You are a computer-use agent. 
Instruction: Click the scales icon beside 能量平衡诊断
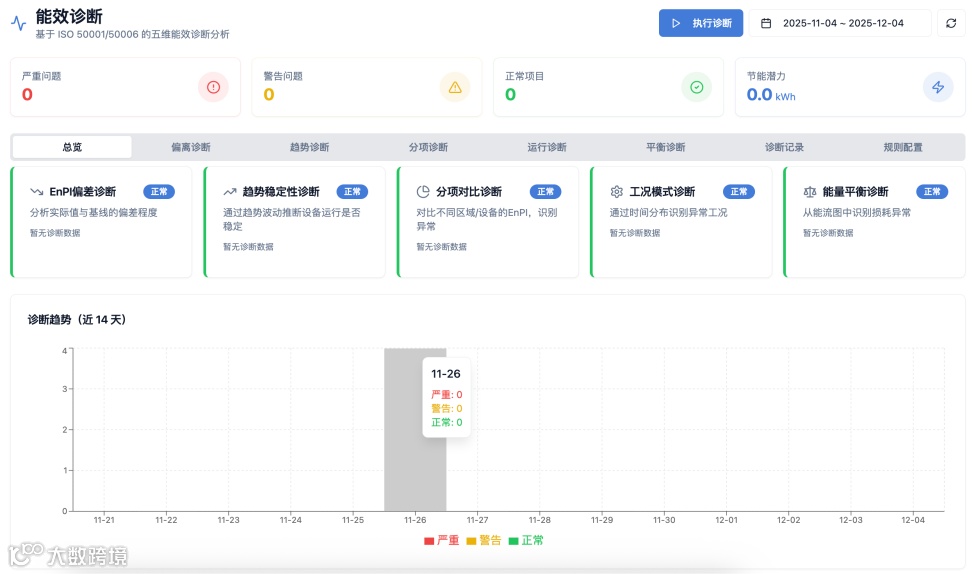tap(810, 192)
